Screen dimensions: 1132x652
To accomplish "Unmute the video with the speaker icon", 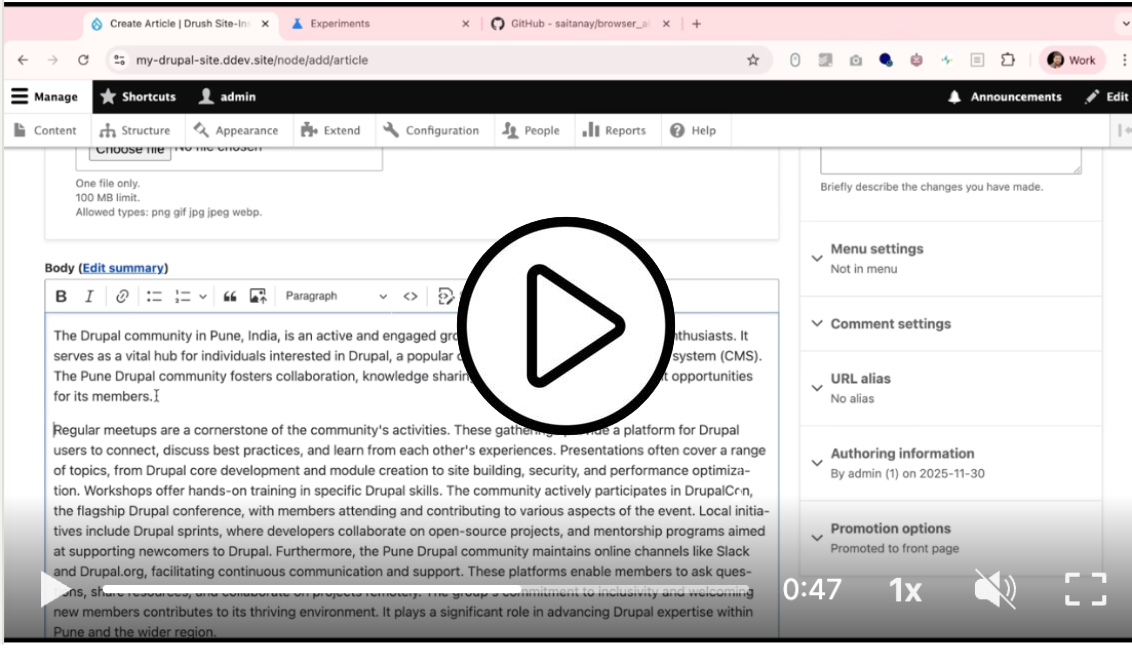I will coord(996,589).
